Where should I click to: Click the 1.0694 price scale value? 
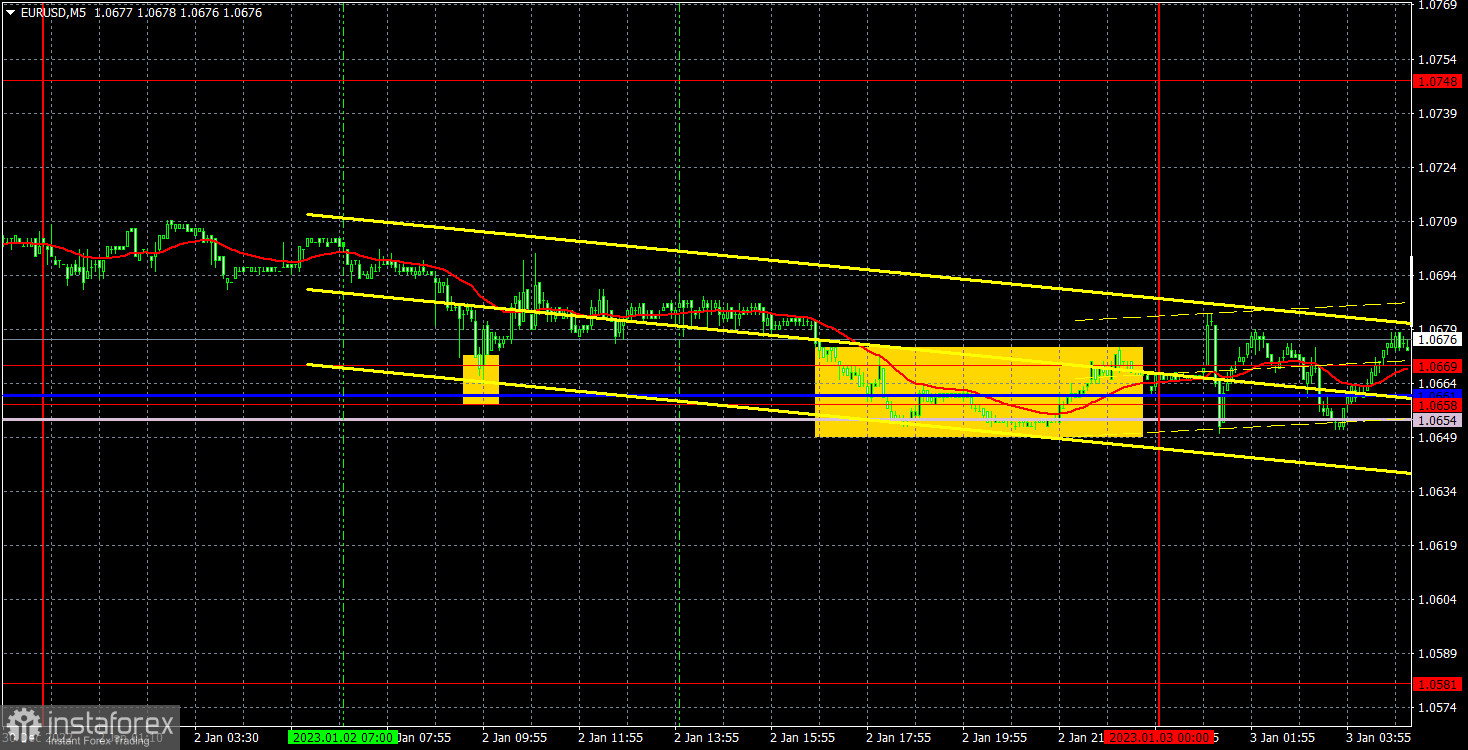click(1438, 275)
